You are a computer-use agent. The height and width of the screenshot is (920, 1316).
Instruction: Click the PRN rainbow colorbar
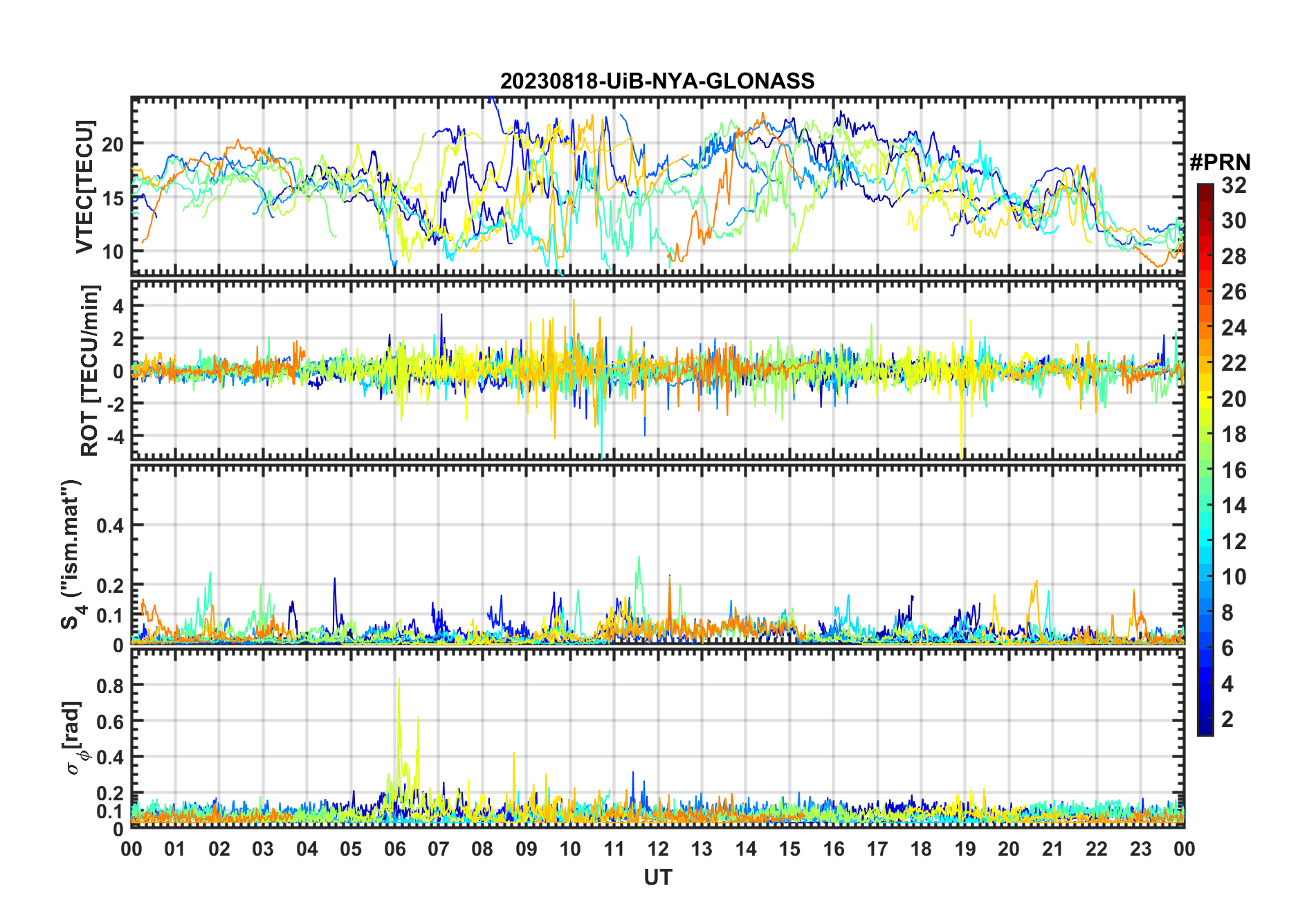[x=1205, y=459]
